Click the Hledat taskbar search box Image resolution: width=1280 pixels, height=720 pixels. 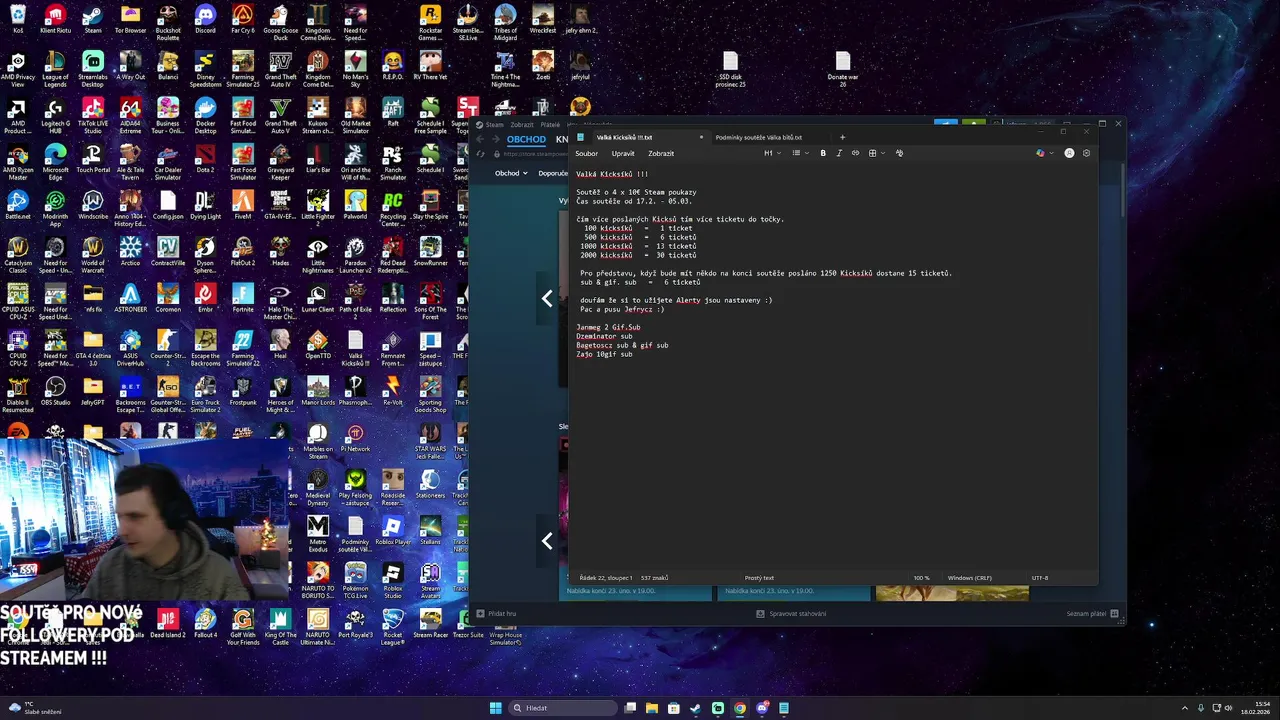coord(563,708)
